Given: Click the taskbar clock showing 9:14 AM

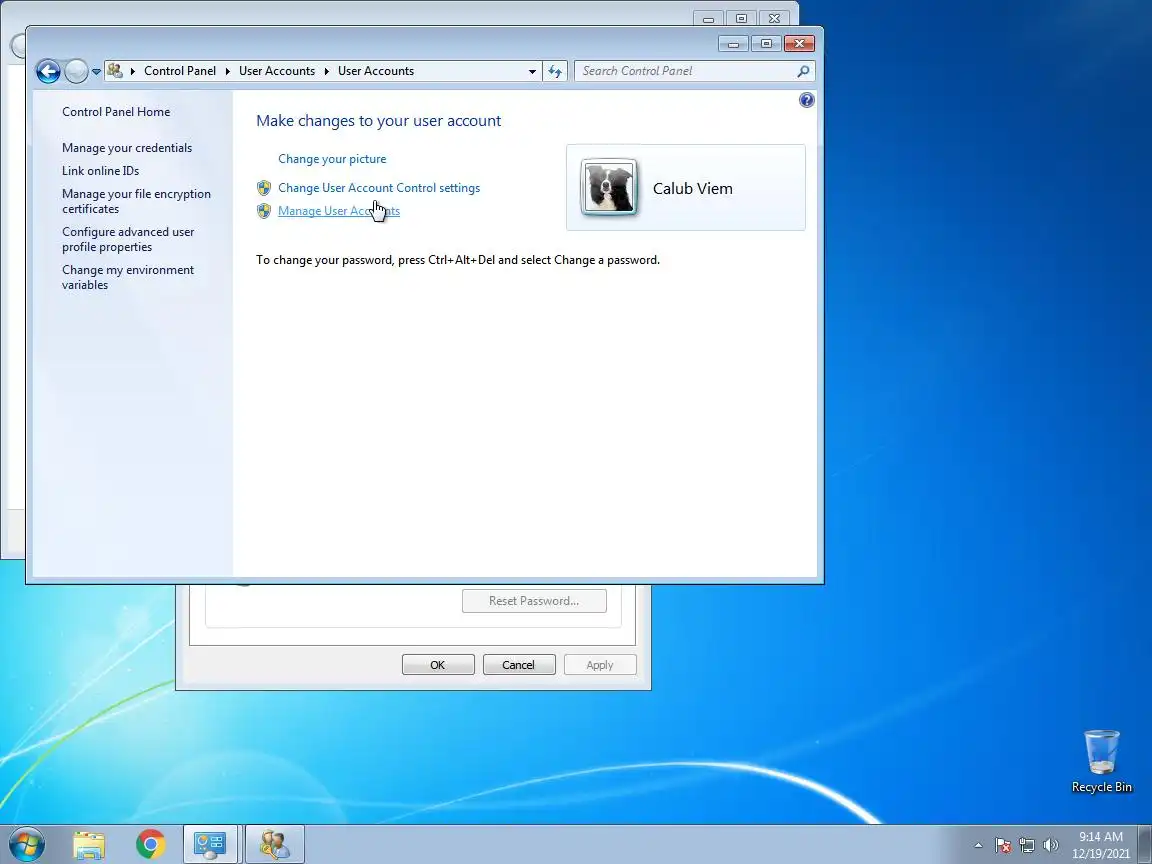Looking at the screenshot, I should pos(1101,845).
